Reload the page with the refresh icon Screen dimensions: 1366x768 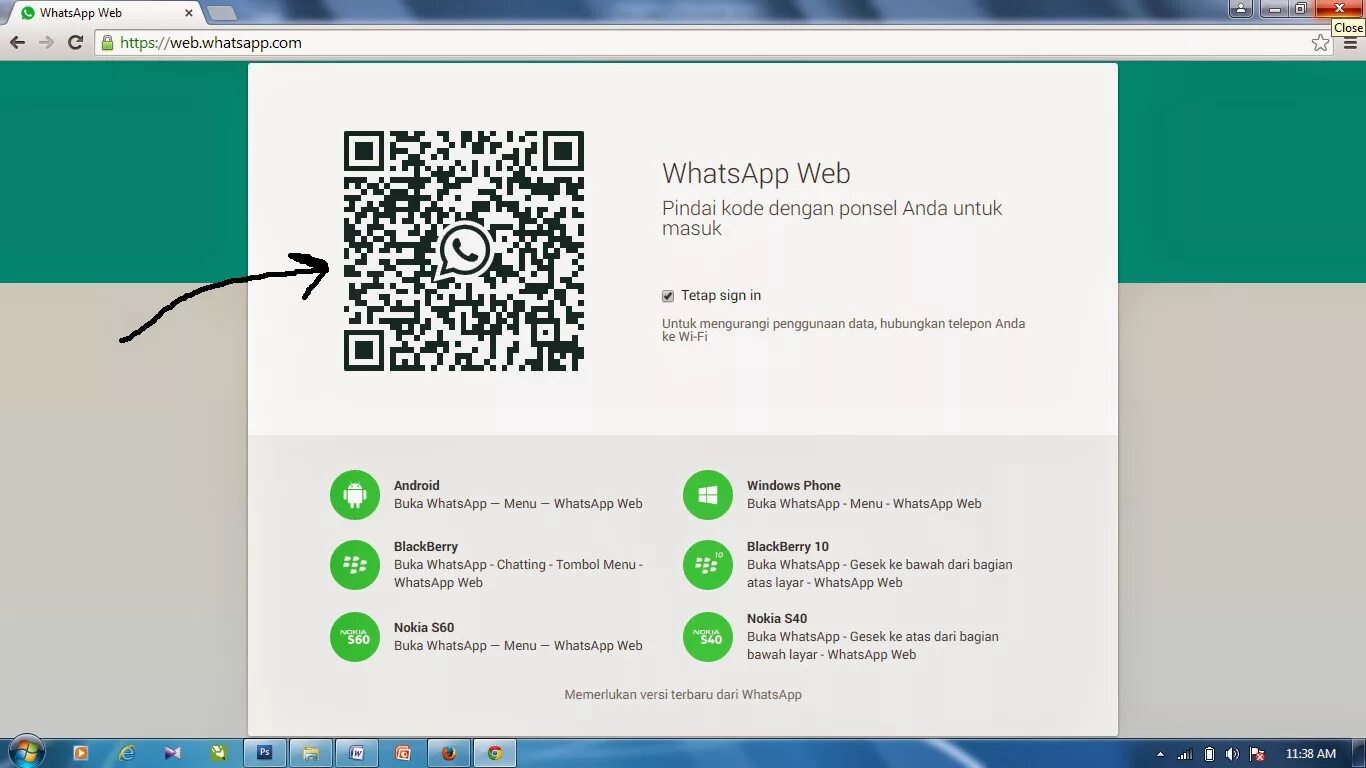(75, 43)
